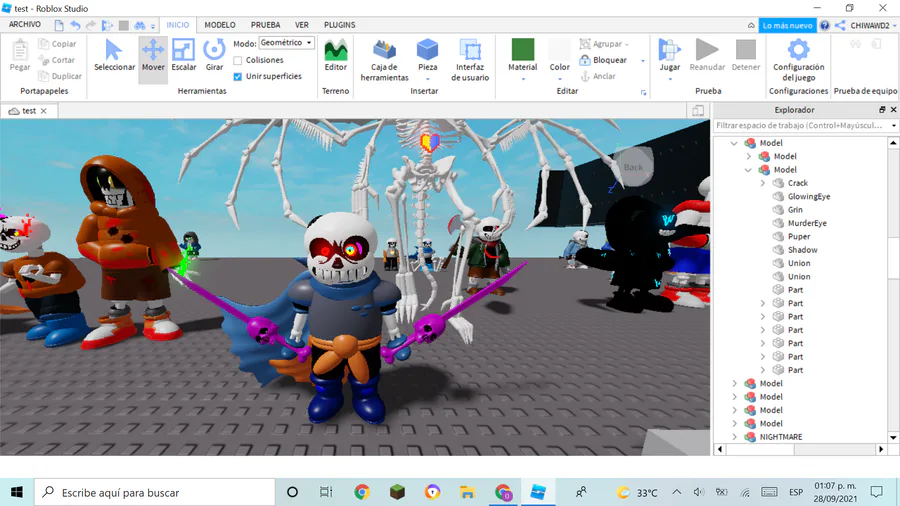Switch to the PLUGINS tab
Viewport: 900px width, 506px height.
340,25
